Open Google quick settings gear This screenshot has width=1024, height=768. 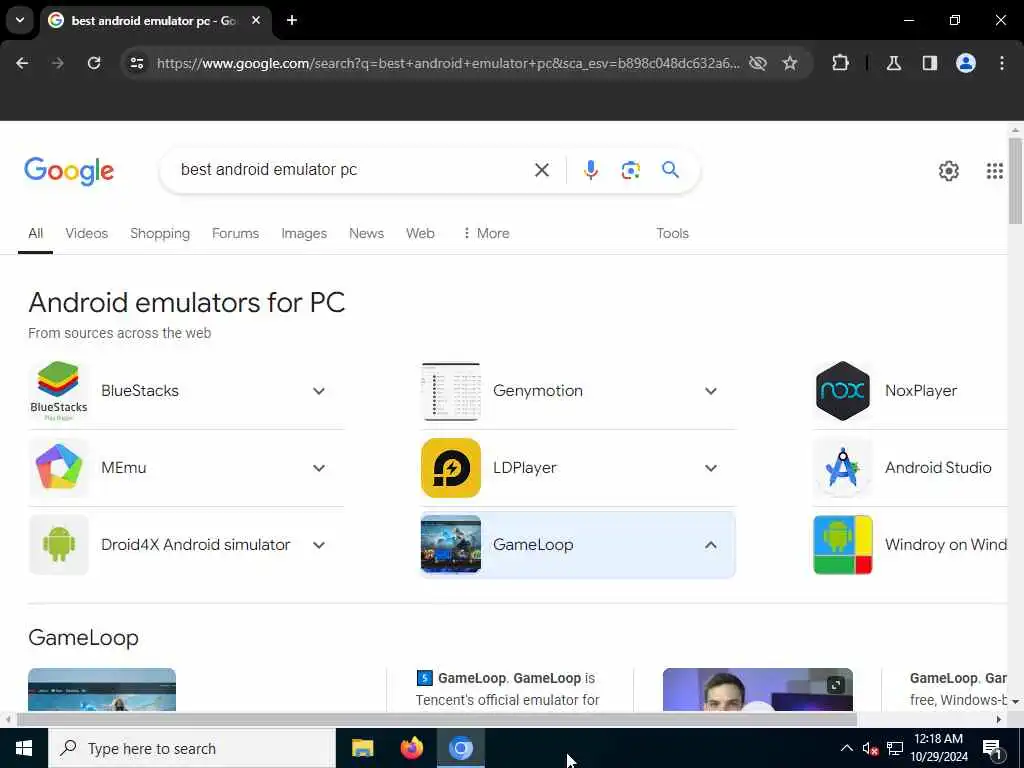(x=948, y=171)
